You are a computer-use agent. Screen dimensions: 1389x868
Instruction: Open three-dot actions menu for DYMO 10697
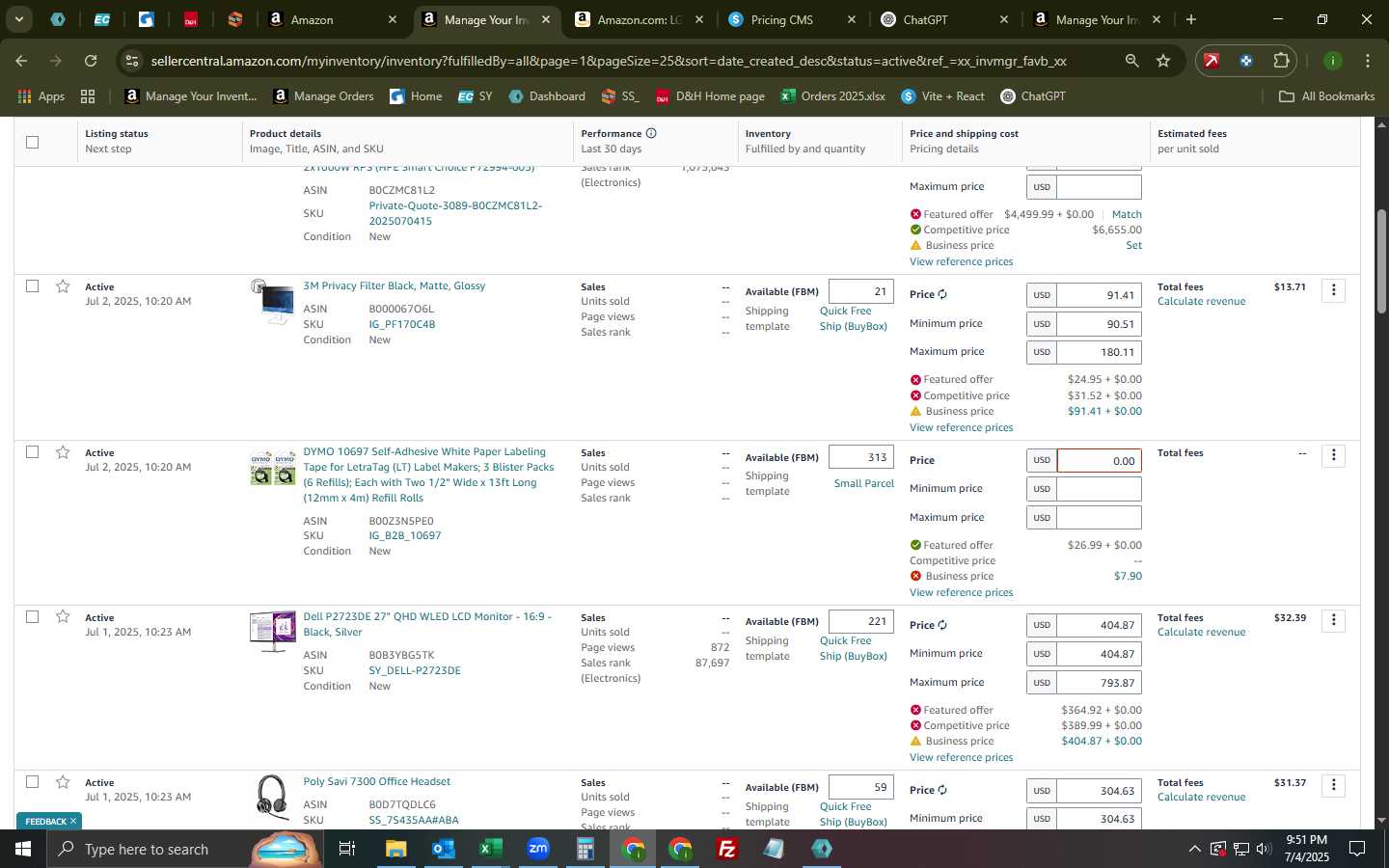pyautogui.click(x=1333, y=455)
